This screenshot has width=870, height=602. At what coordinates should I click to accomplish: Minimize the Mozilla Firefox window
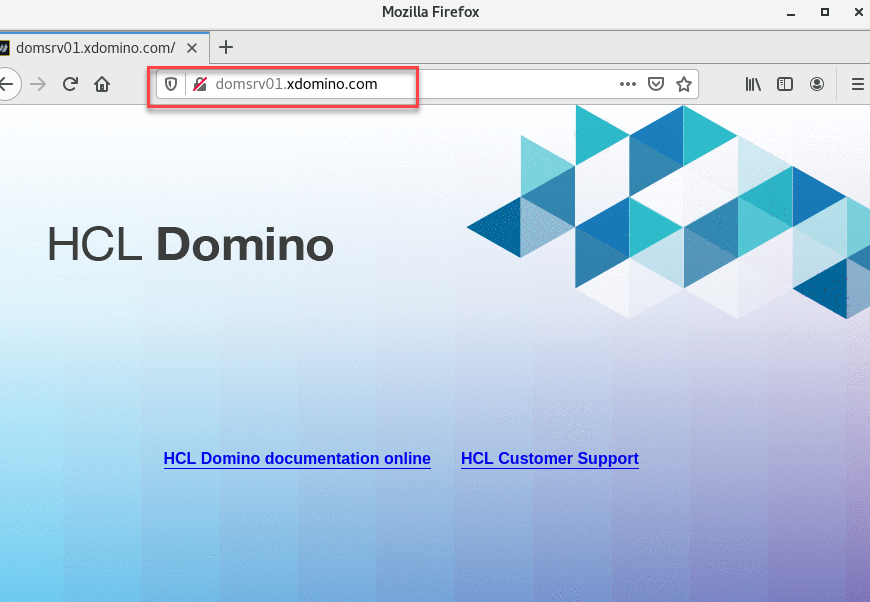click(x=791, y=13)
